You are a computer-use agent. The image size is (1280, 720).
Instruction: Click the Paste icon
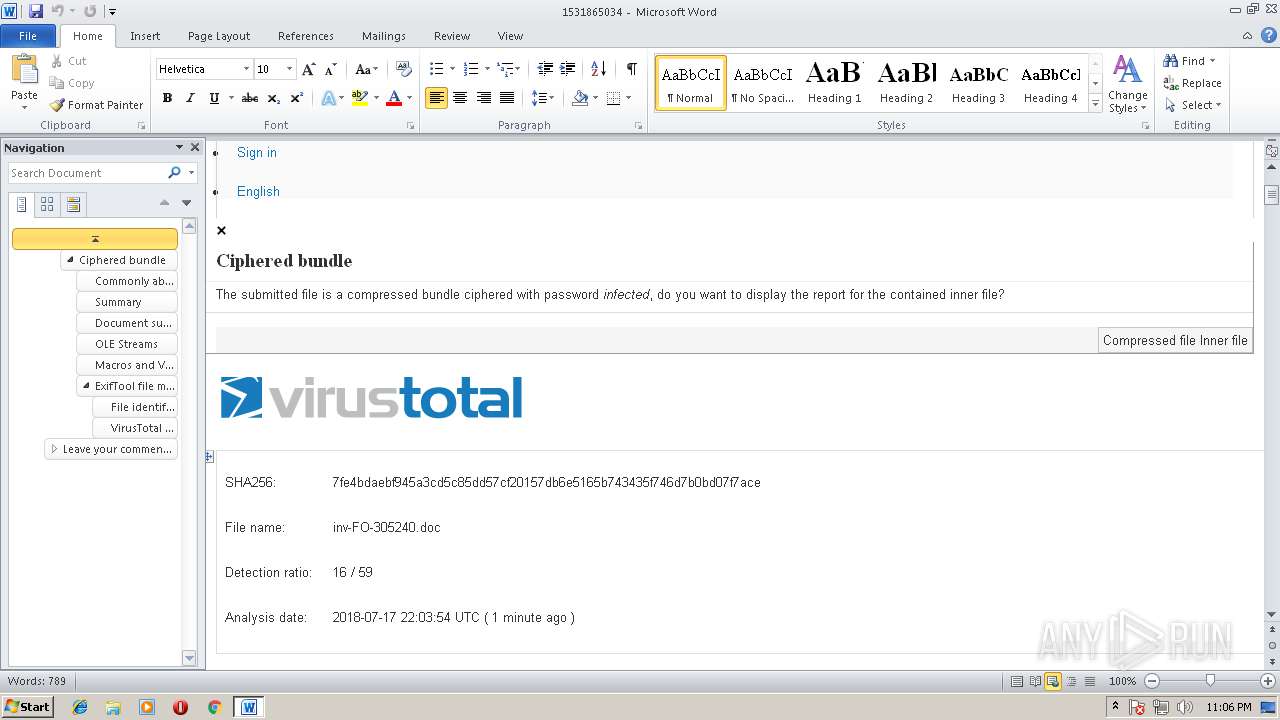click(24, 70)
